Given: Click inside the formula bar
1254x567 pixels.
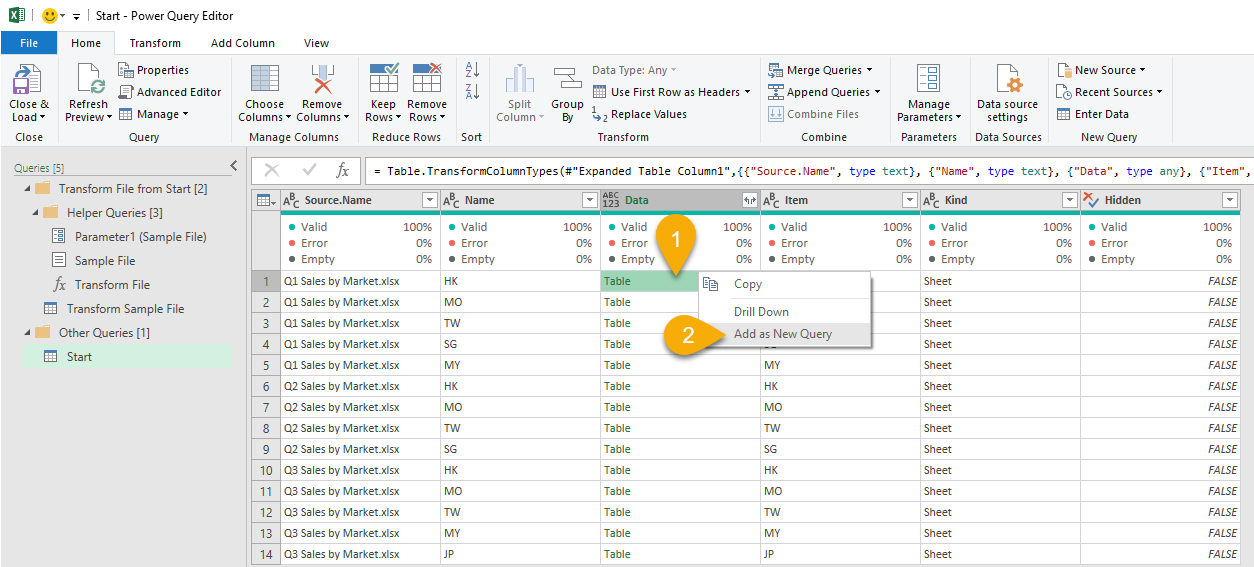Looking at the screenshot, I should click(x=800, y=171).
